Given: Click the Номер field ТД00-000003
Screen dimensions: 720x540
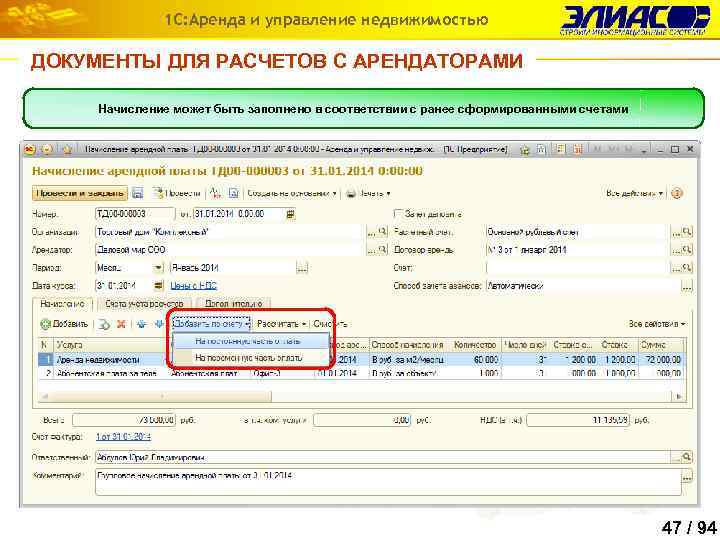Looking at the screenshot, I should pyautogui.click(x=135, y=214).
